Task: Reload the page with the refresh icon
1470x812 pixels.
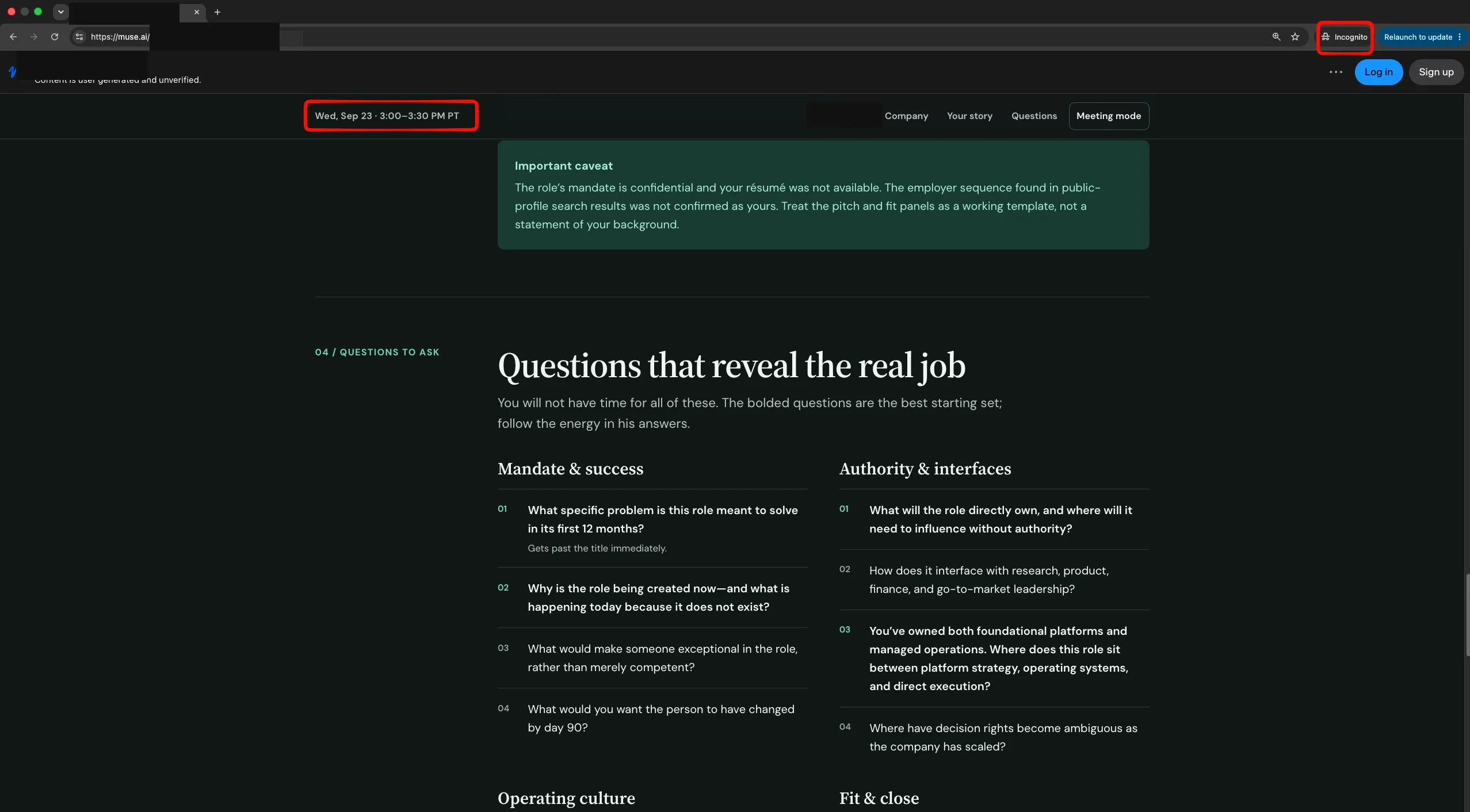Action: (x=55, y=37)
